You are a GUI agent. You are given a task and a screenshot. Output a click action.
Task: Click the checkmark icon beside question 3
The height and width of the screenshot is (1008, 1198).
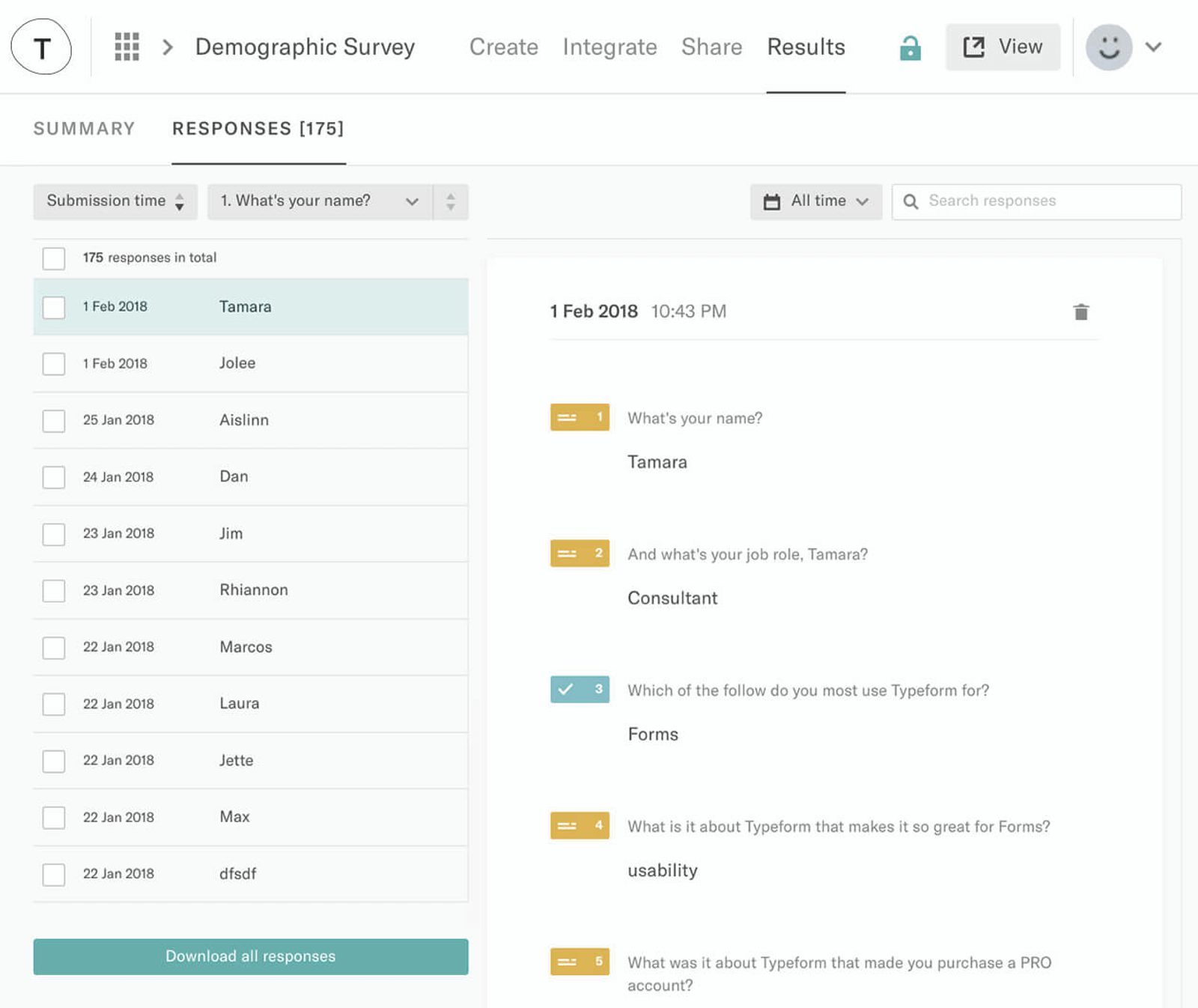(580, 689)
